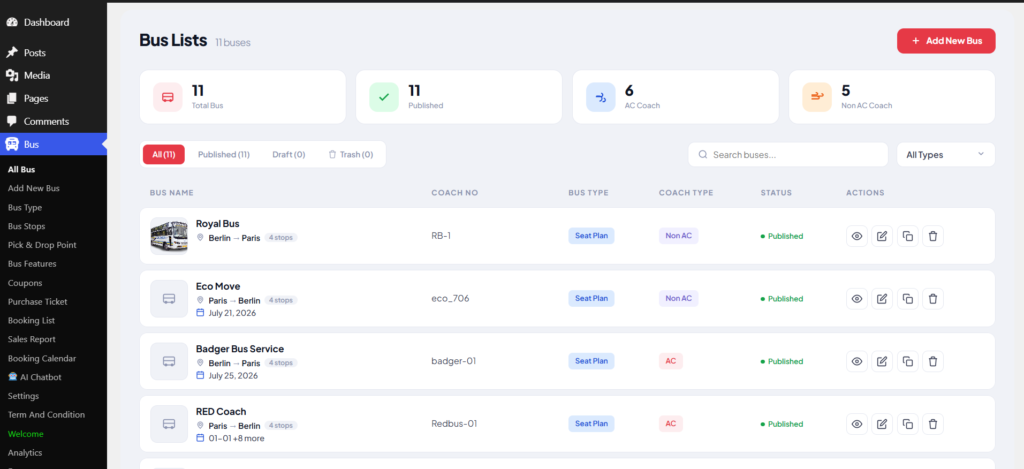The height and width of the screenshot is (469, 1024).
Task: Duplicate the RED Coach entry
Action: [908, 424]
